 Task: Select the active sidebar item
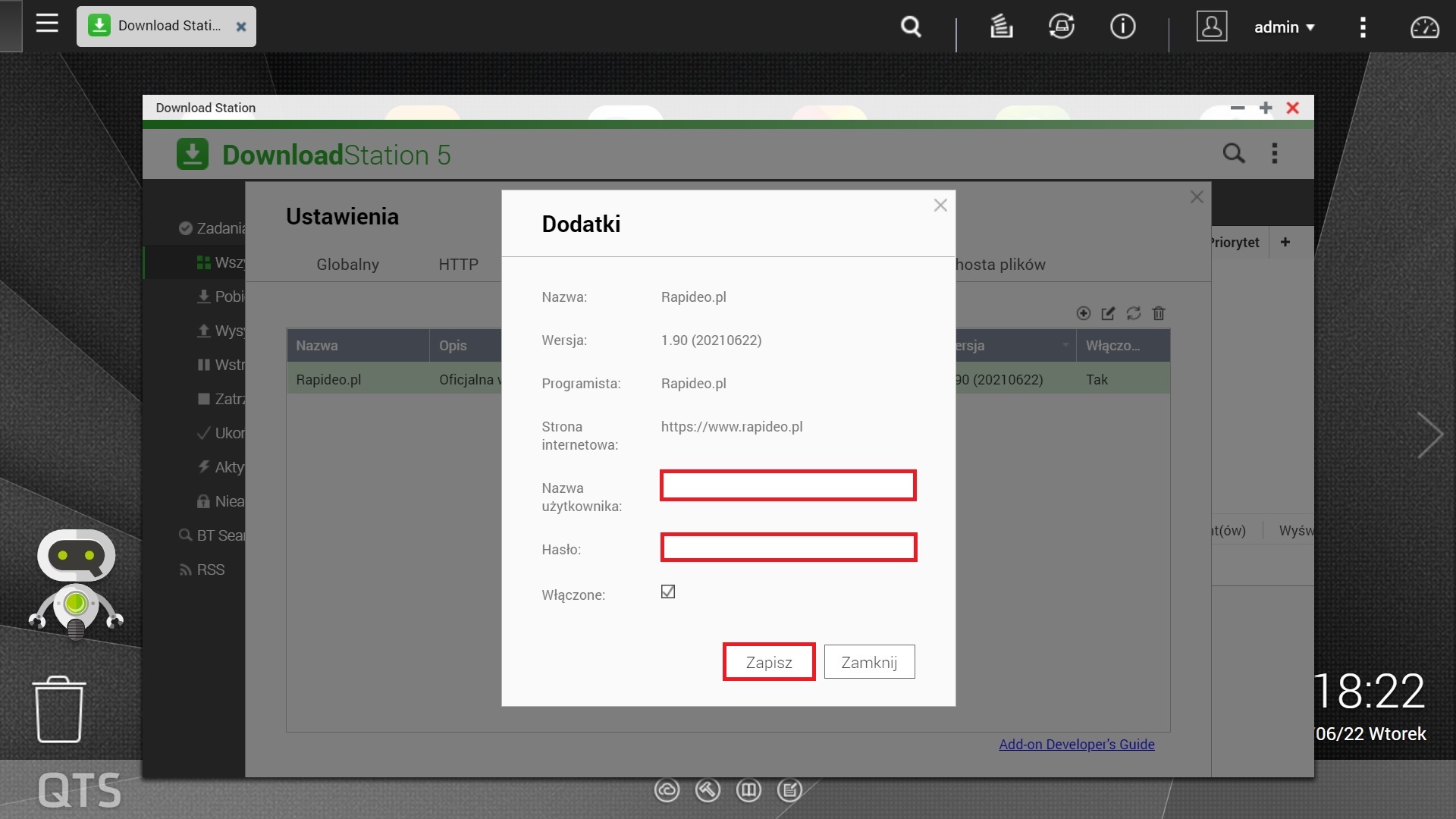click(220, 467)
